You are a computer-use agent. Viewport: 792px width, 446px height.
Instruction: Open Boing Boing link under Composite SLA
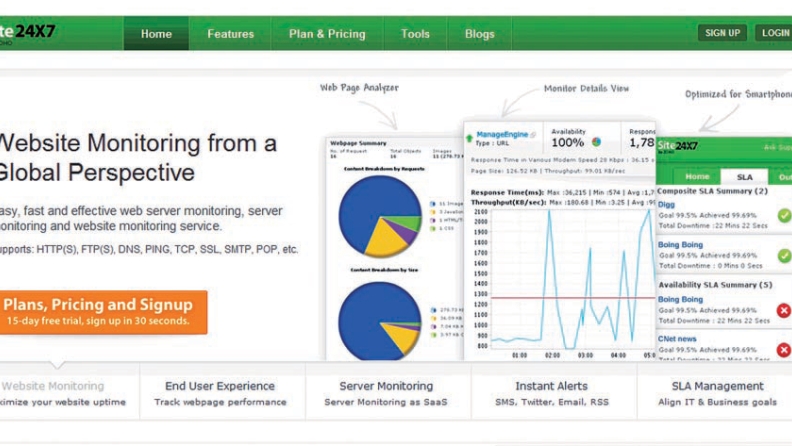[x=680, y=244]
